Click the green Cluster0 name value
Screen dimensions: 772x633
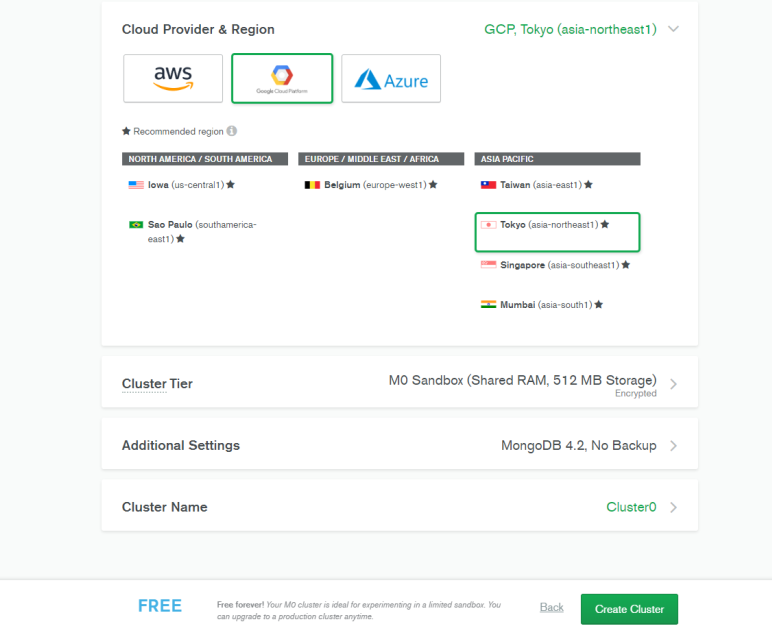(631, 507)
